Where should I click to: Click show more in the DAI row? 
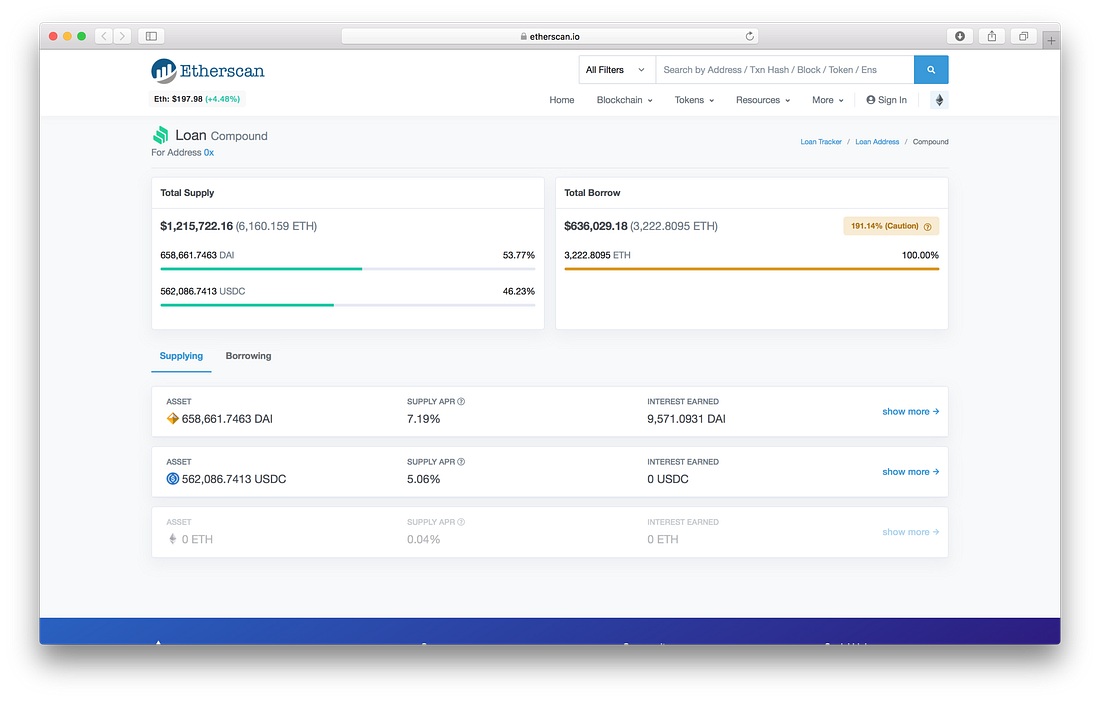911,412
